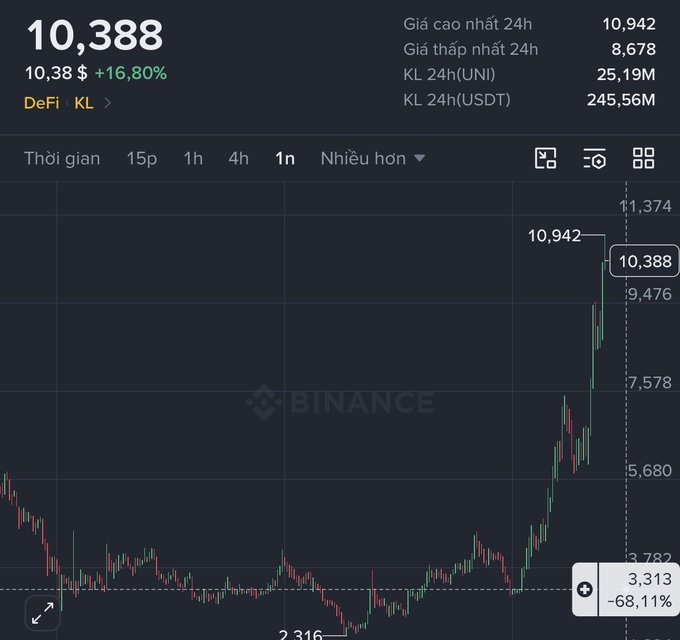Image resolution: width=680 pixels, height=640 pixels.
Task: Switch to the 4h interval
Action: point(239,158)
